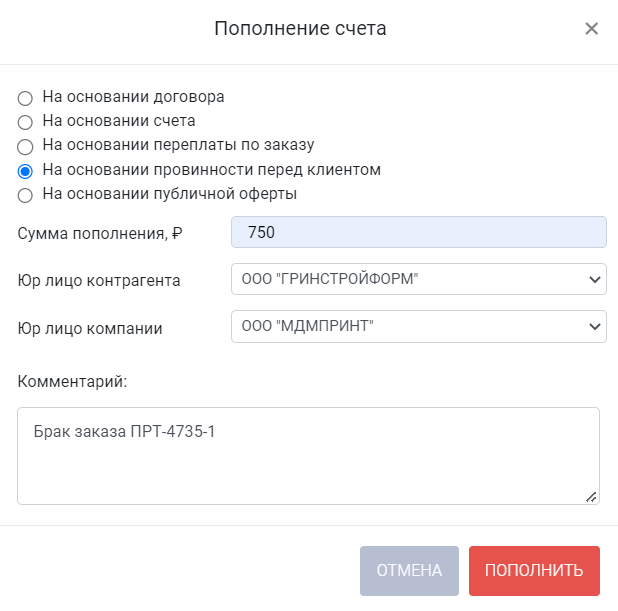
Task: Click chevron arrow of ООО "ГРИНСТРОЙФОРМ" select
Action: [x=594, y=279]
